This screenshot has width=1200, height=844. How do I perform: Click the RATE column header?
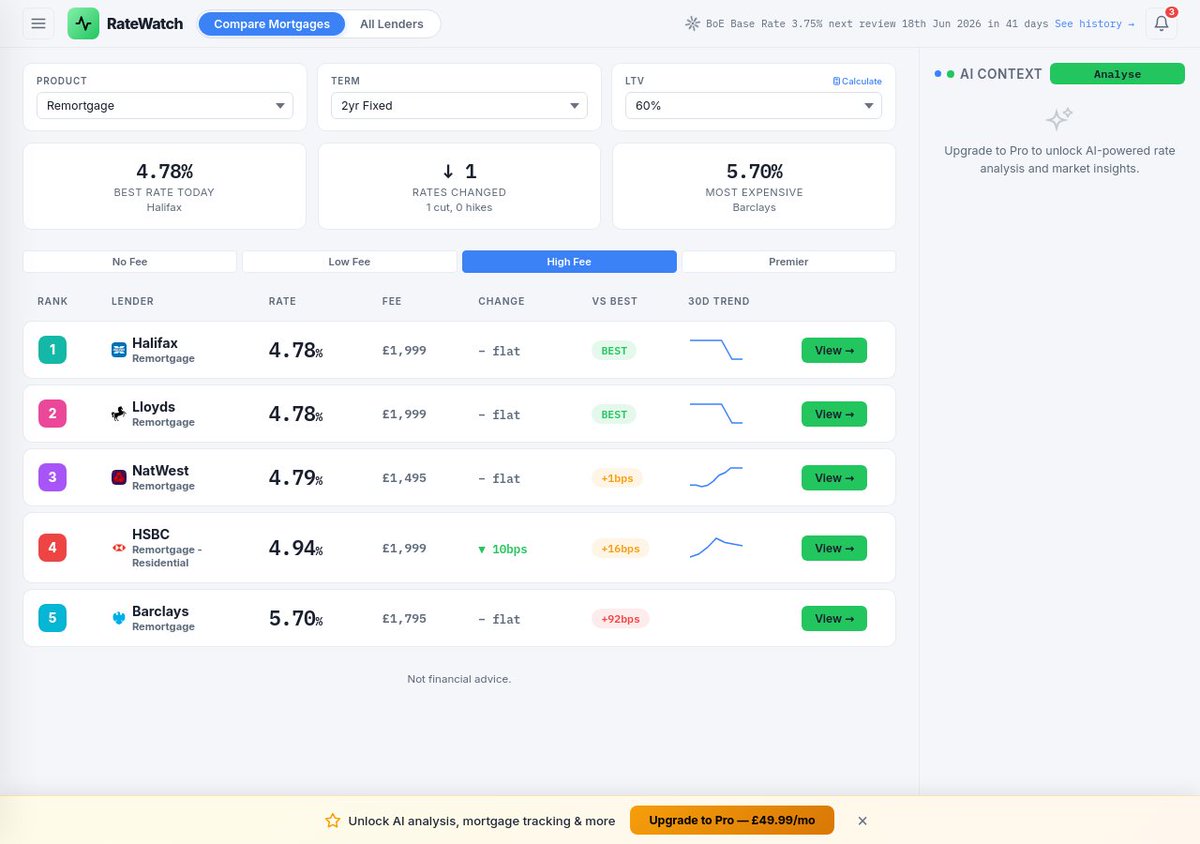[x=282, y=301]
